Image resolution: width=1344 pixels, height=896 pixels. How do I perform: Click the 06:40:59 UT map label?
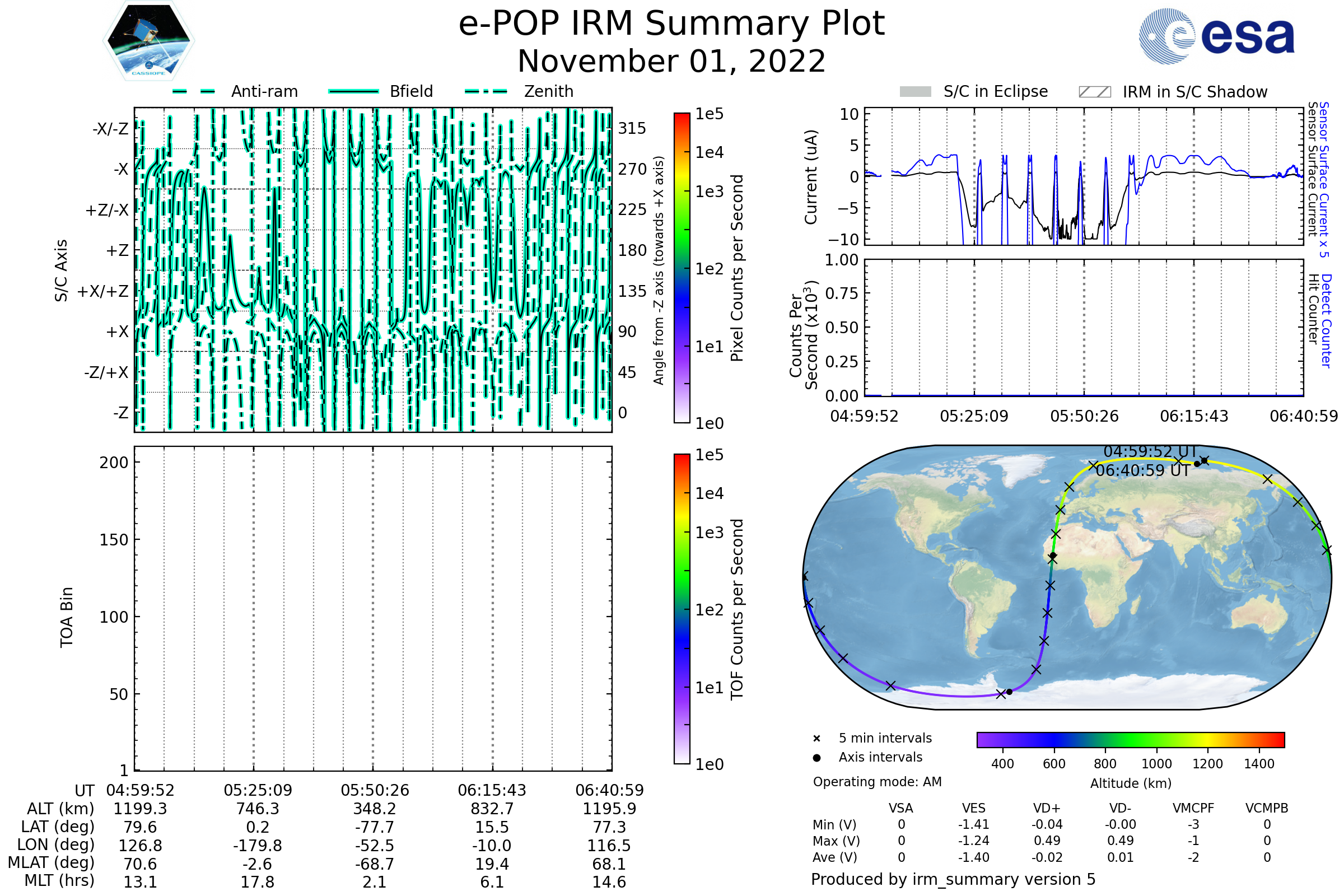1143,471
